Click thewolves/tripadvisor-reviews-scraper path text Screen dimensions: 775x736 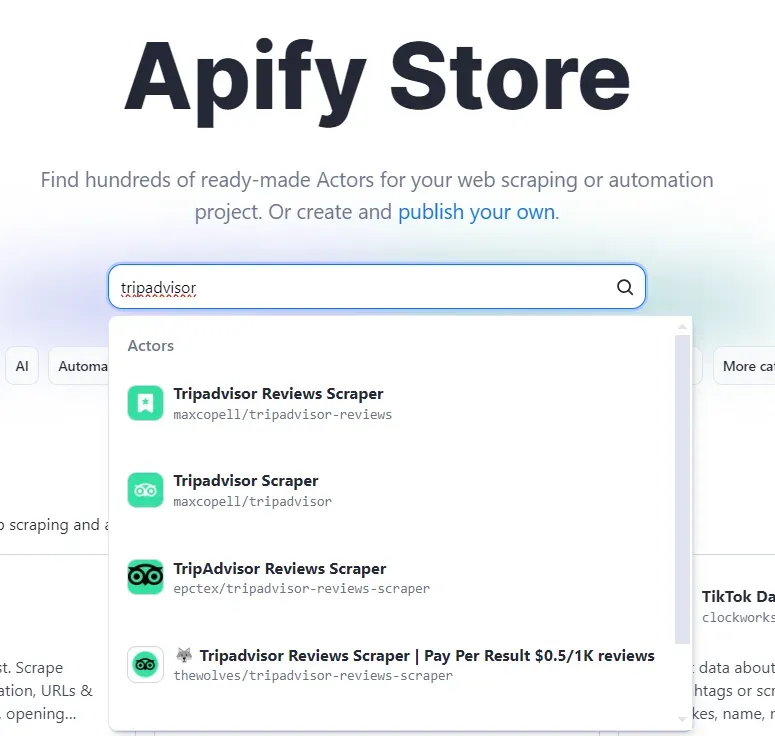click(313, 676)
